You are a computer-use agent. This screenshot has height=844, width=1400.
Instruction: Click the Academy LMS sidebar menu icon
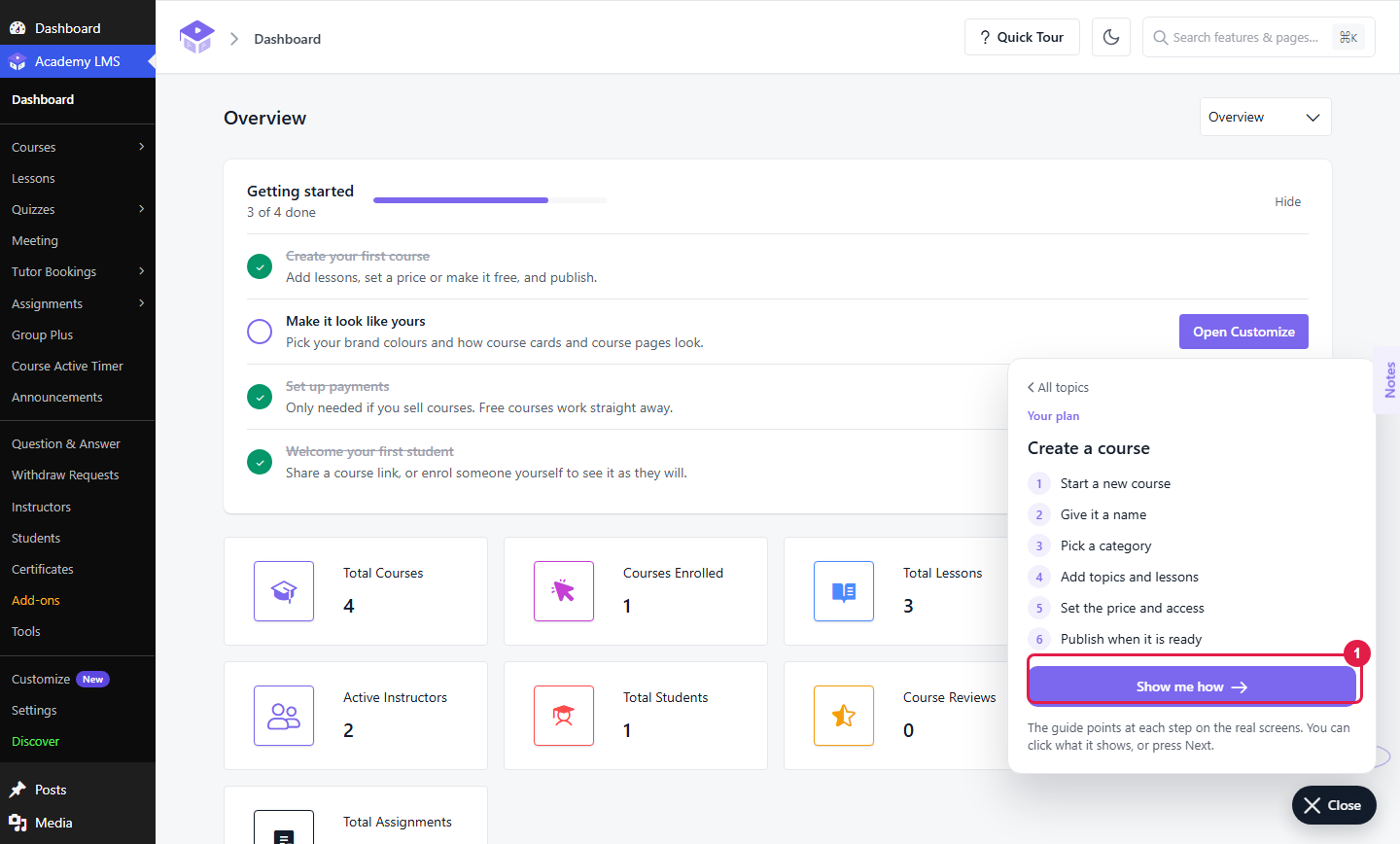[17, 61]
